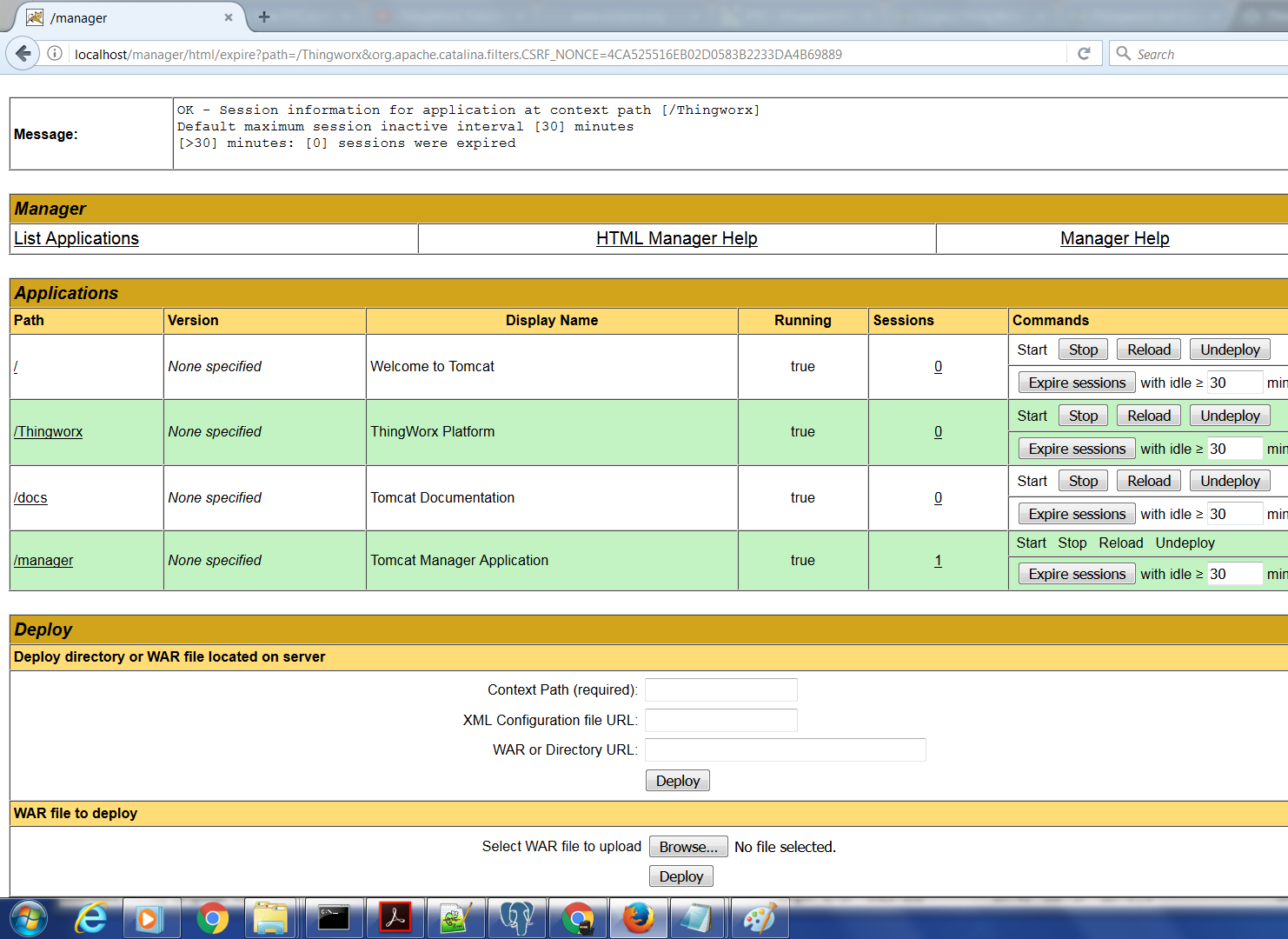Click Deploy under Select WAR file to upload
Screen dimensions: 1288x939
[681, 876]
